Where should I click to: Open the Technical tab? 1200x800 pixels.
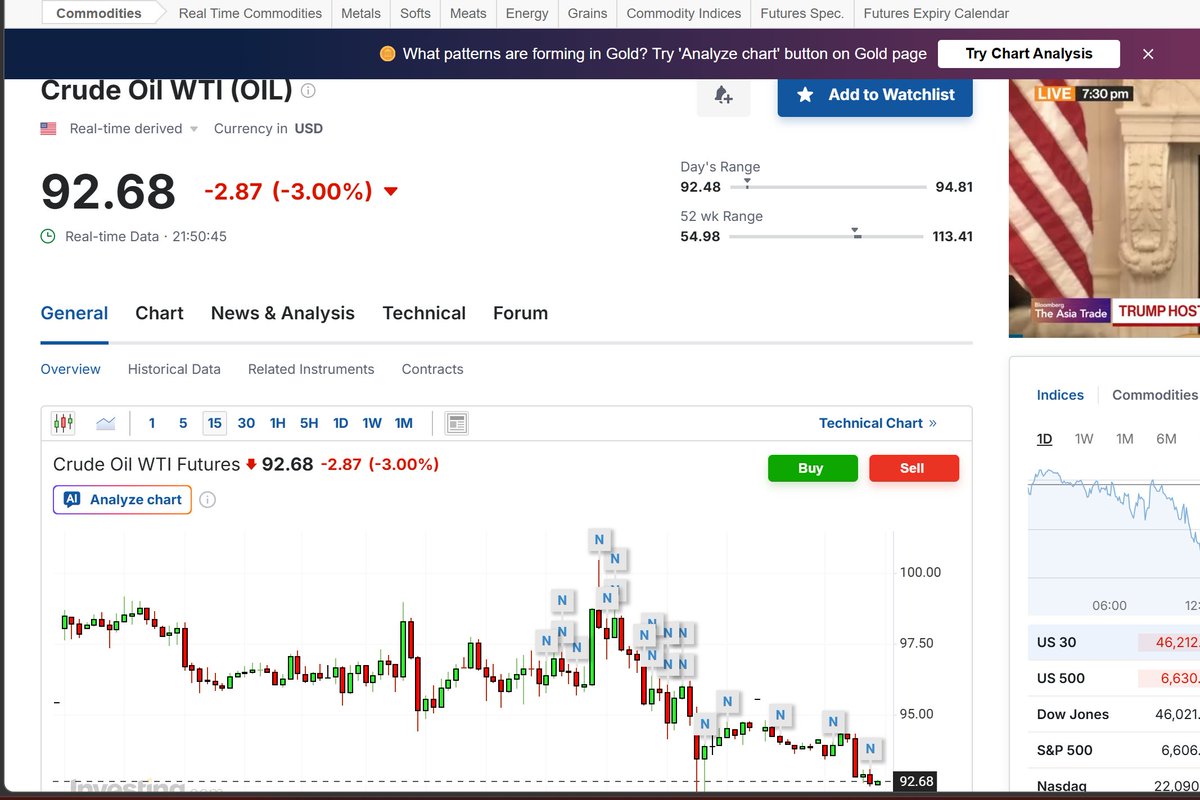coord(424,313)
